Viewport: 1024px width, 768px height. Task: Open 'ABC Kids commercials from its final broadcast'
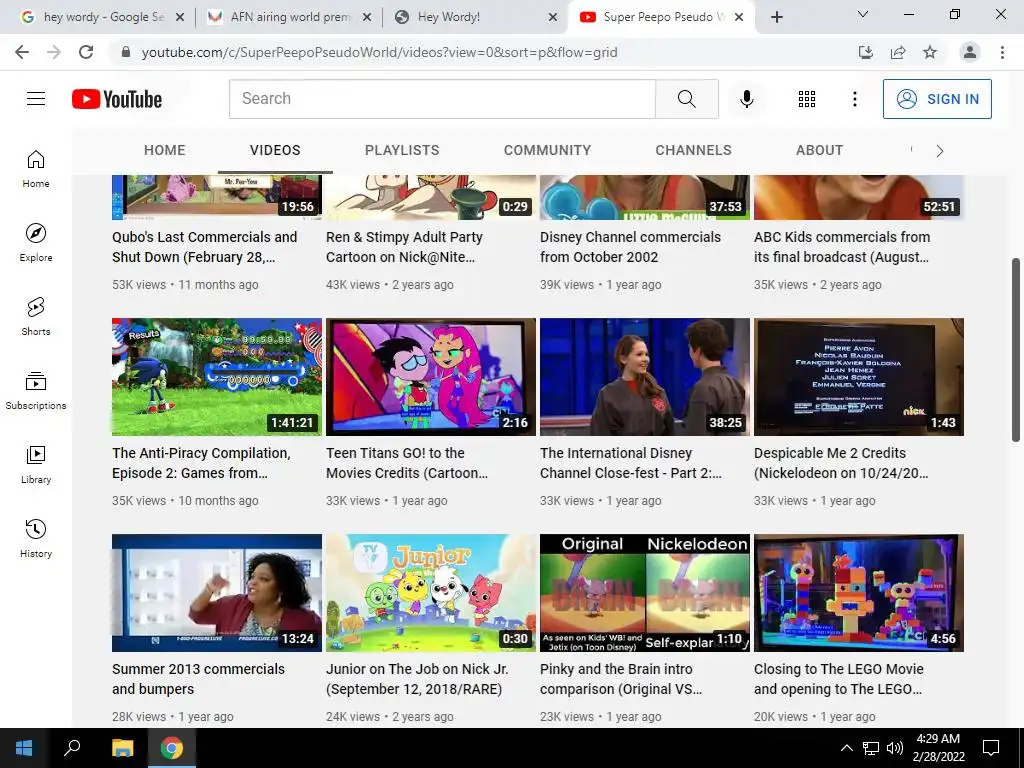click(842, 247)
